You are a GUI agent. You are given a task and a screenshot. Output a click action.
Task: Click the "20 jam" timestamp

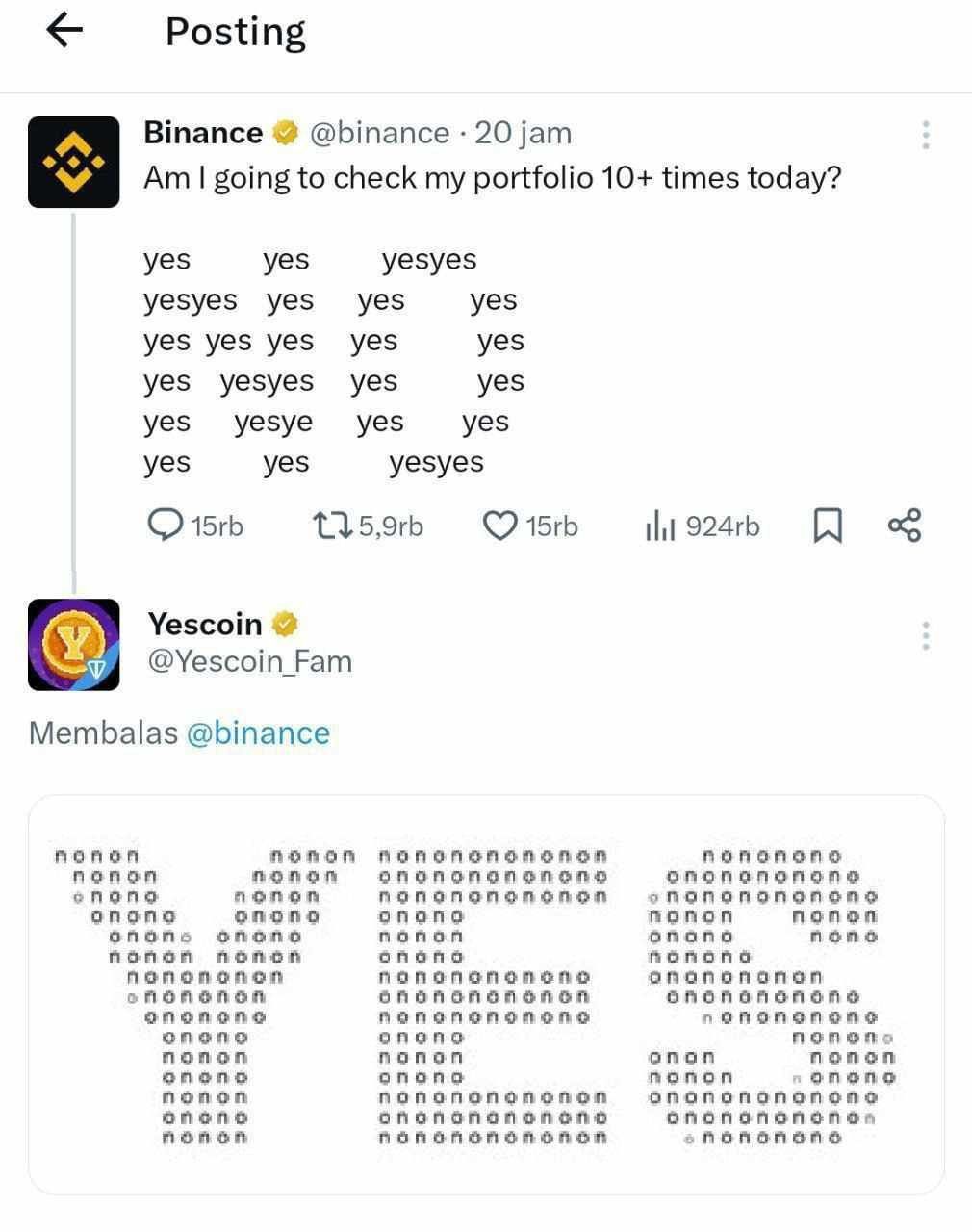(x=523, y=133)
